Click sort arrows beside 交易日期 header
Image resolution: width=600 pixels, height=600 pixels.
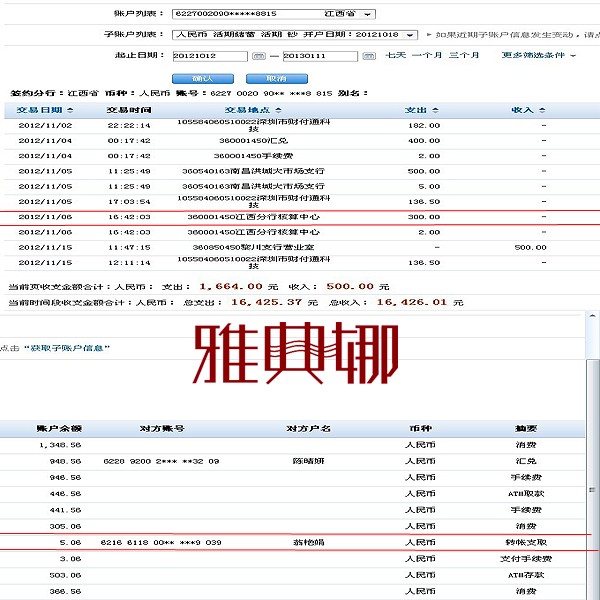[x=70, y=110]
